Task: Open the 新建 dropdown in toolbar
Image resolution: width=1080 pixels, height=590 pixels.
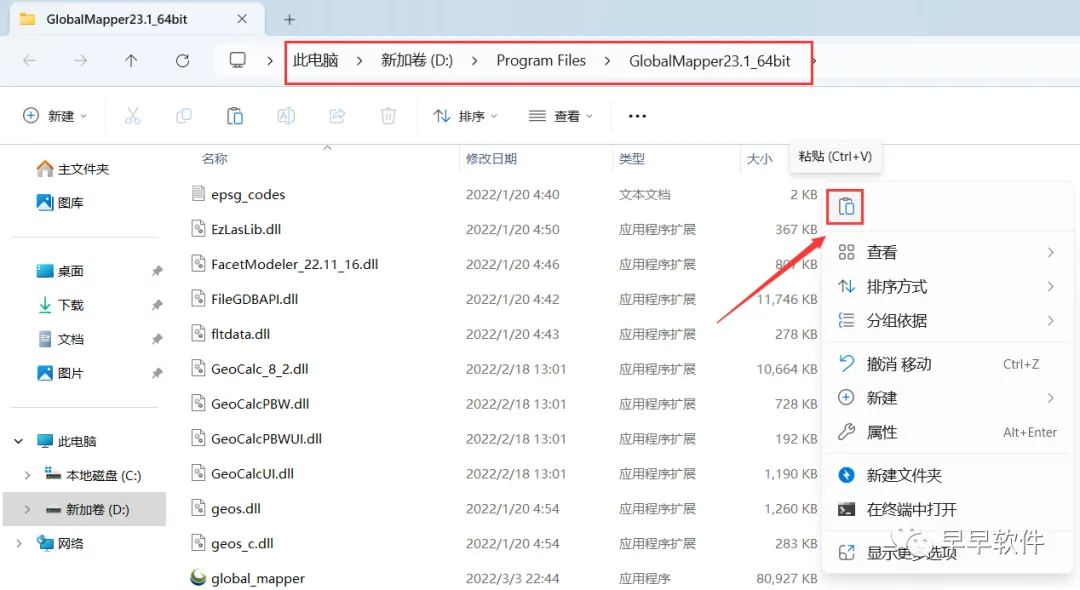Action: coord(55,116)
